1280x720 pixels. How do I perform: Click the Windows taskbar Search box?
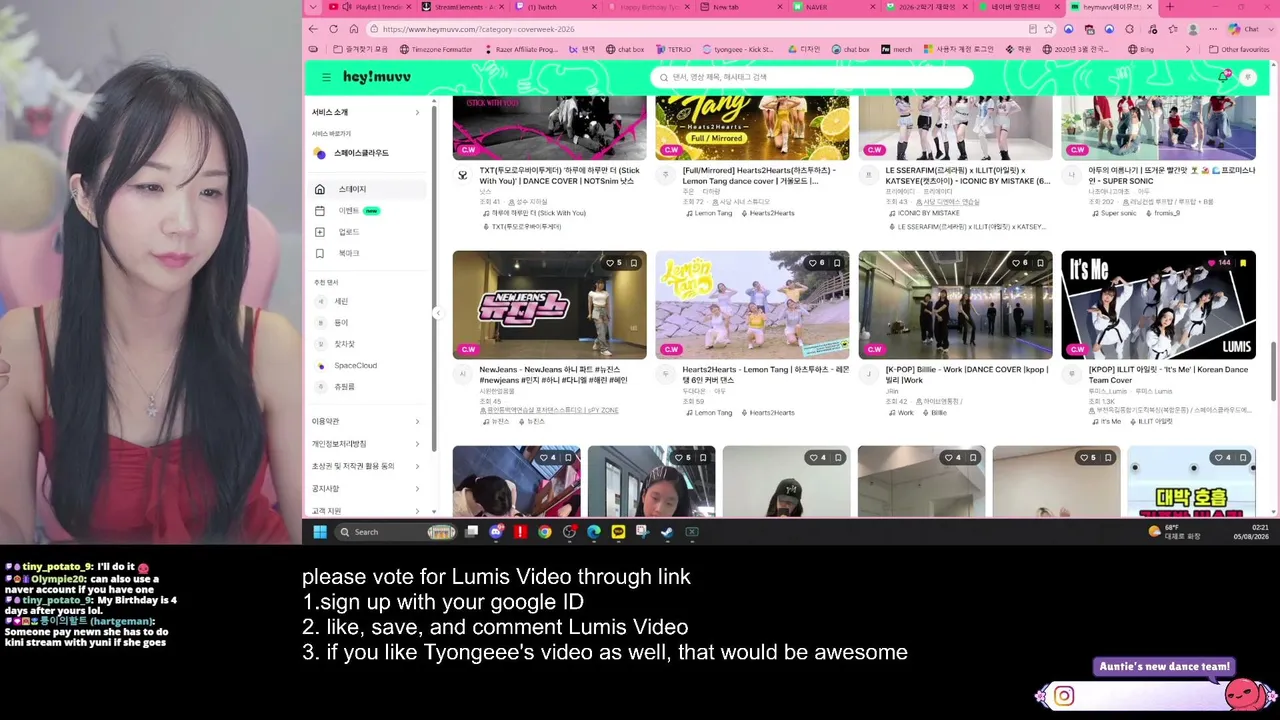tap(395, 532)
